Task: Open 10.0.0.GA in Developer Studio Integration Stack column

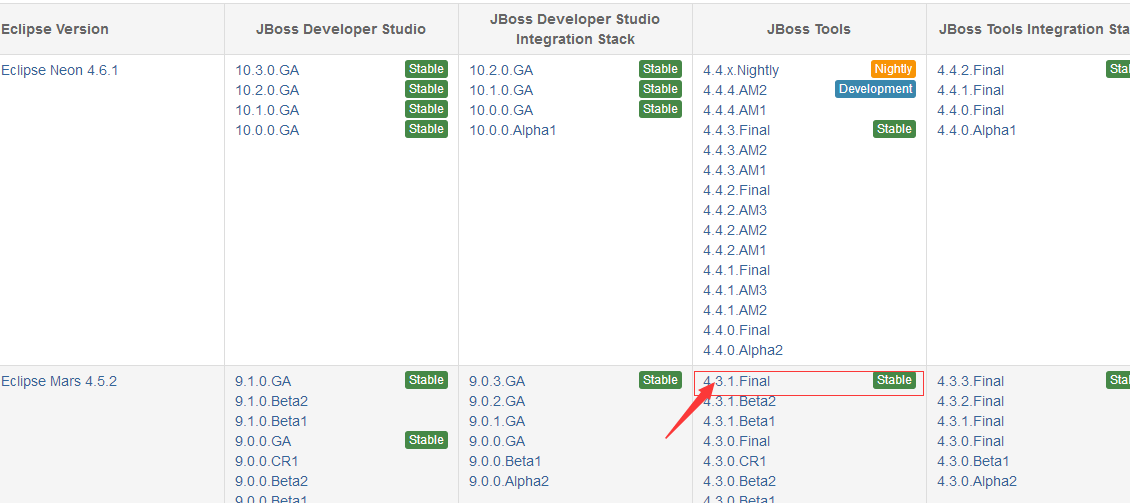Action: [x=501, y=110]
